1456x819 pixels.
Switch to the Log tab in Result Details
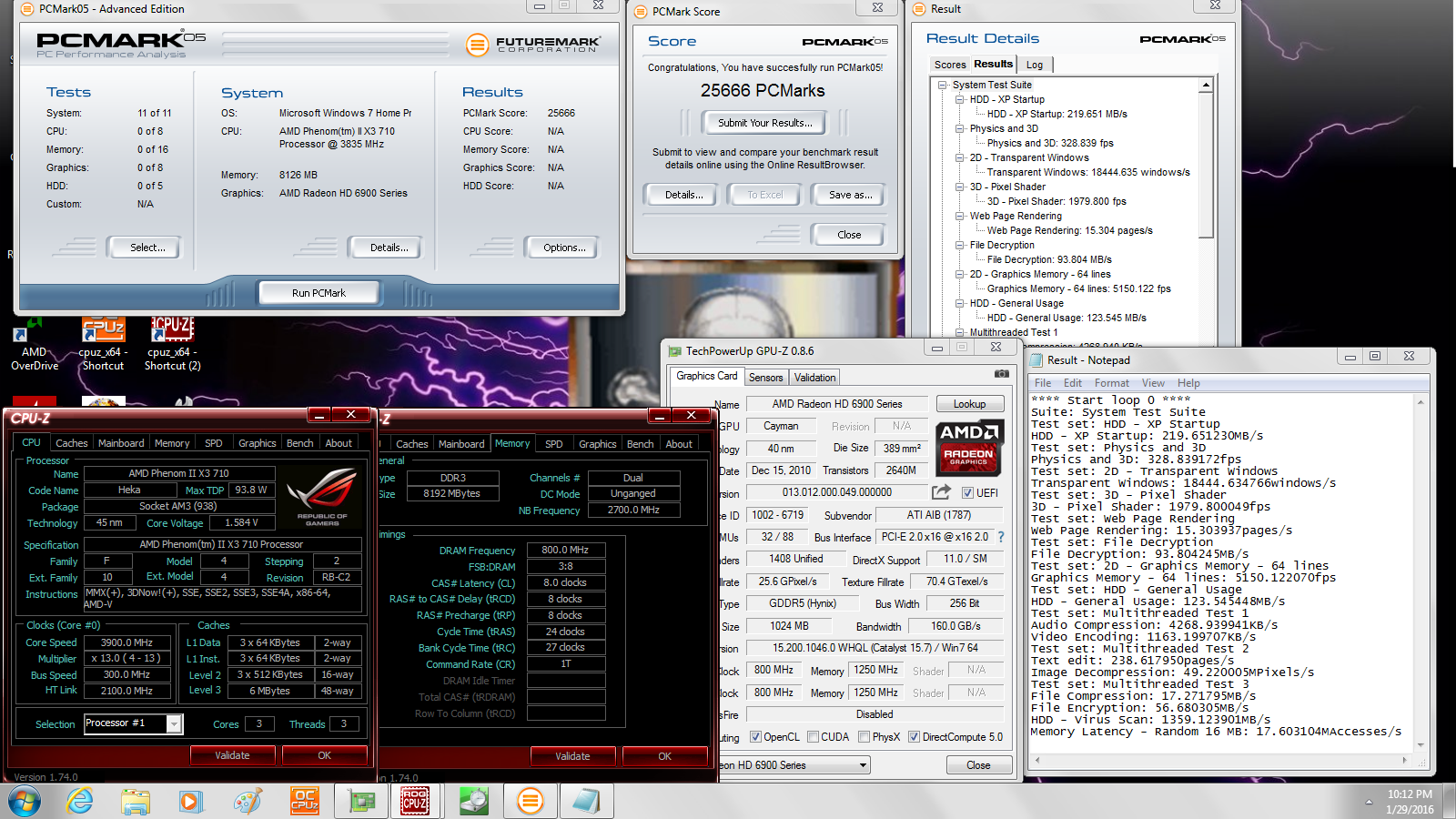click(1035, 65)
